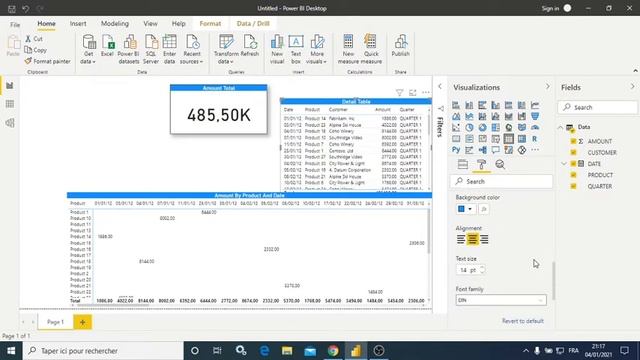
Task: Select the Q&A visual
Action: [496, 150]
